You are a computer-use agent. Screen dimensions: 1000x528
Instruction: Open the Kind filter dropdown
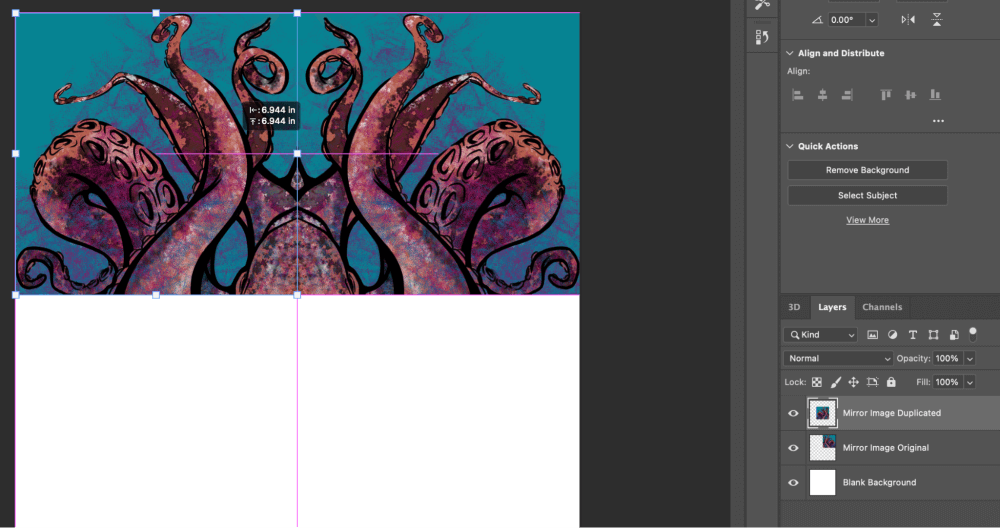pyautogui.click(x=822, y=334)
